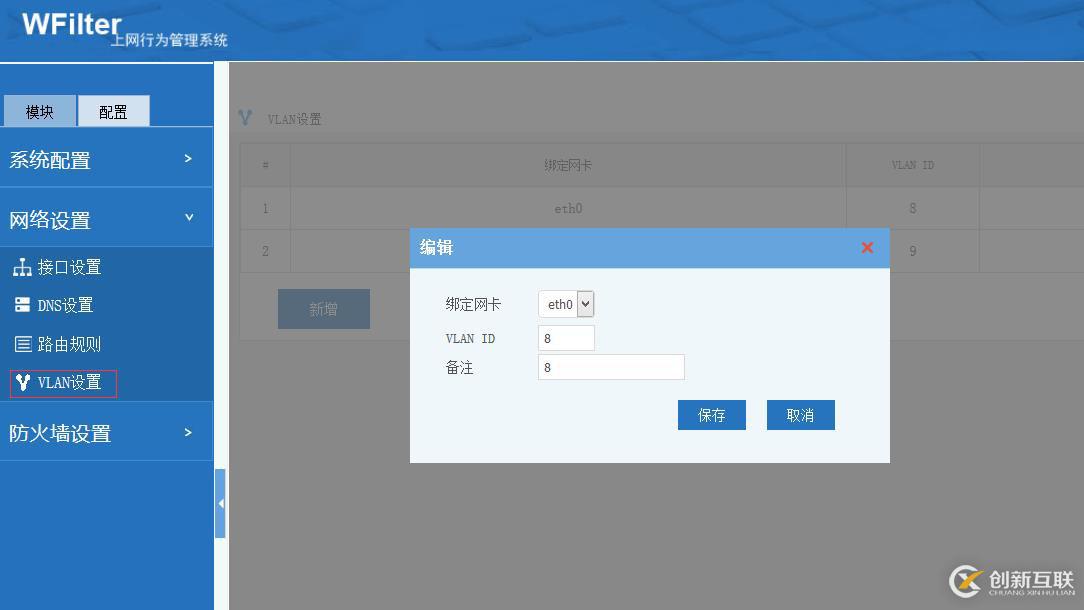
Task: Click the VLAN ID column header
Action: [x=913, y=165]
